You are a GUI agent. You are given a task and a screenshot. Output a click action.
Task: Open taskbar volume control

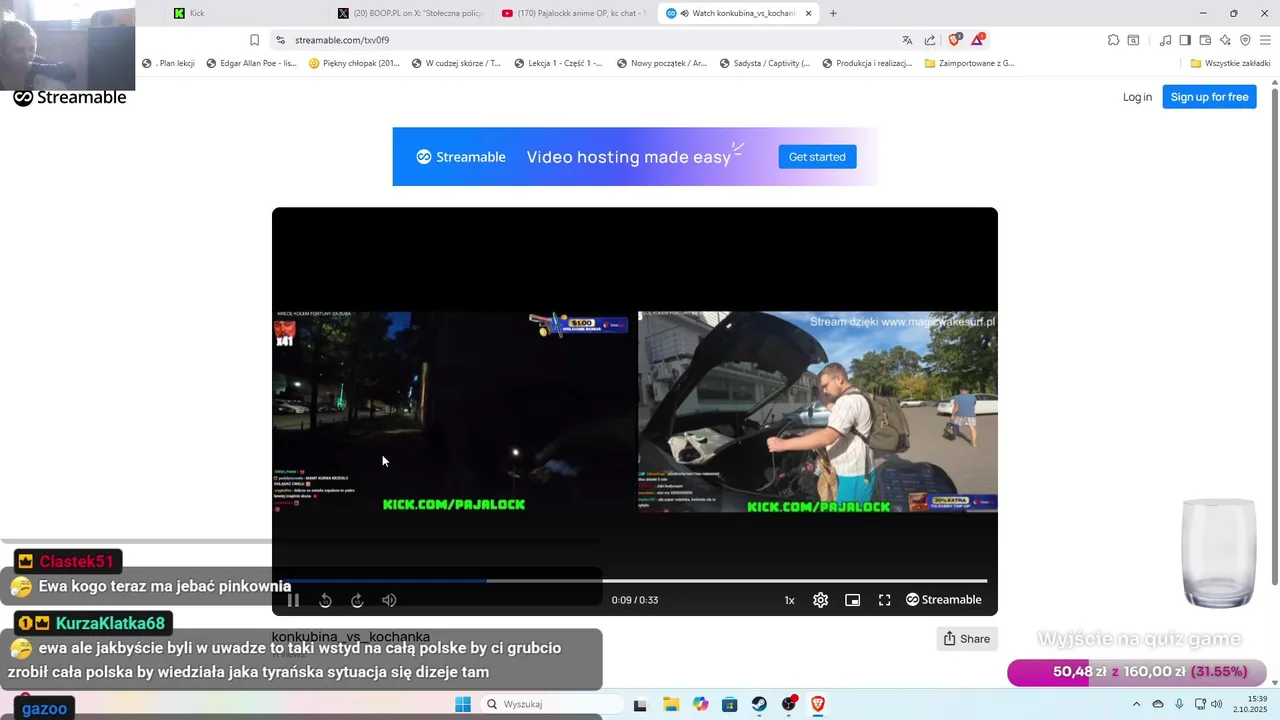pyautogui.click(x=1217, y=704)
